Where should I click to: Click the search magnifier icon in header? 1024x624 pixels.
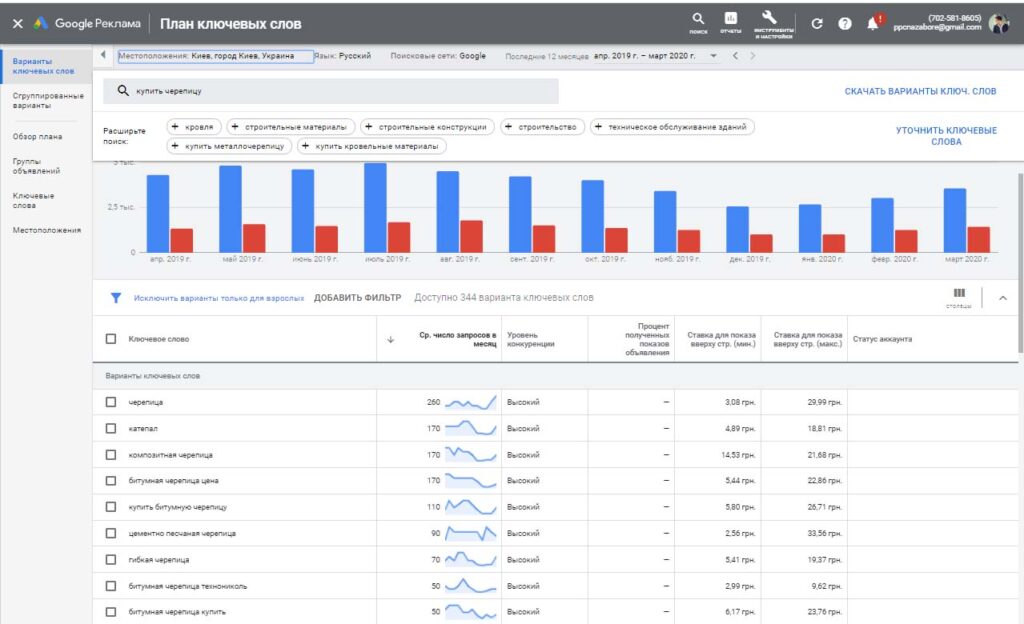click(698, 19)
